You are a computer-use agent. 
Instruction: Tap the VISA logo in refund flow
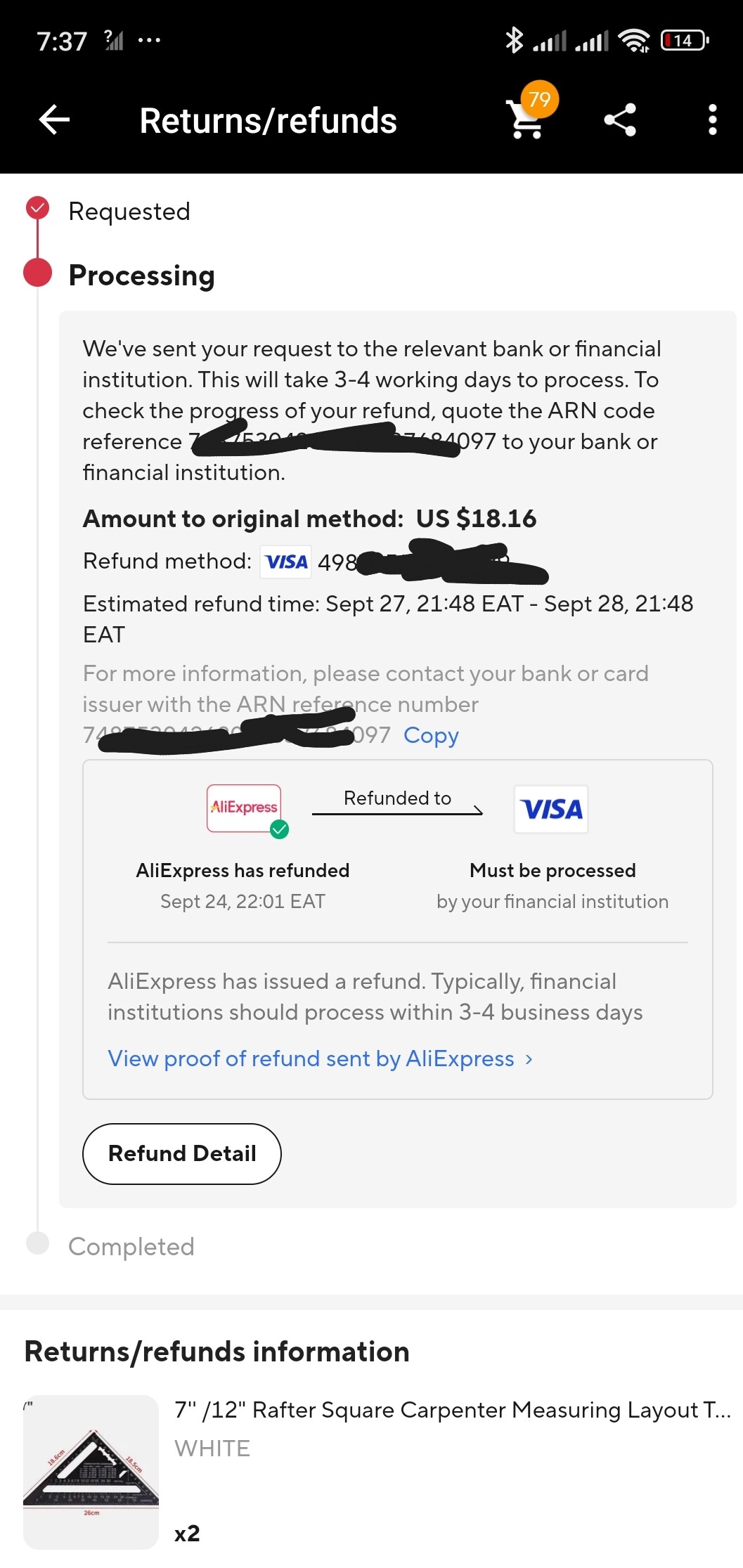coord(551,810)
